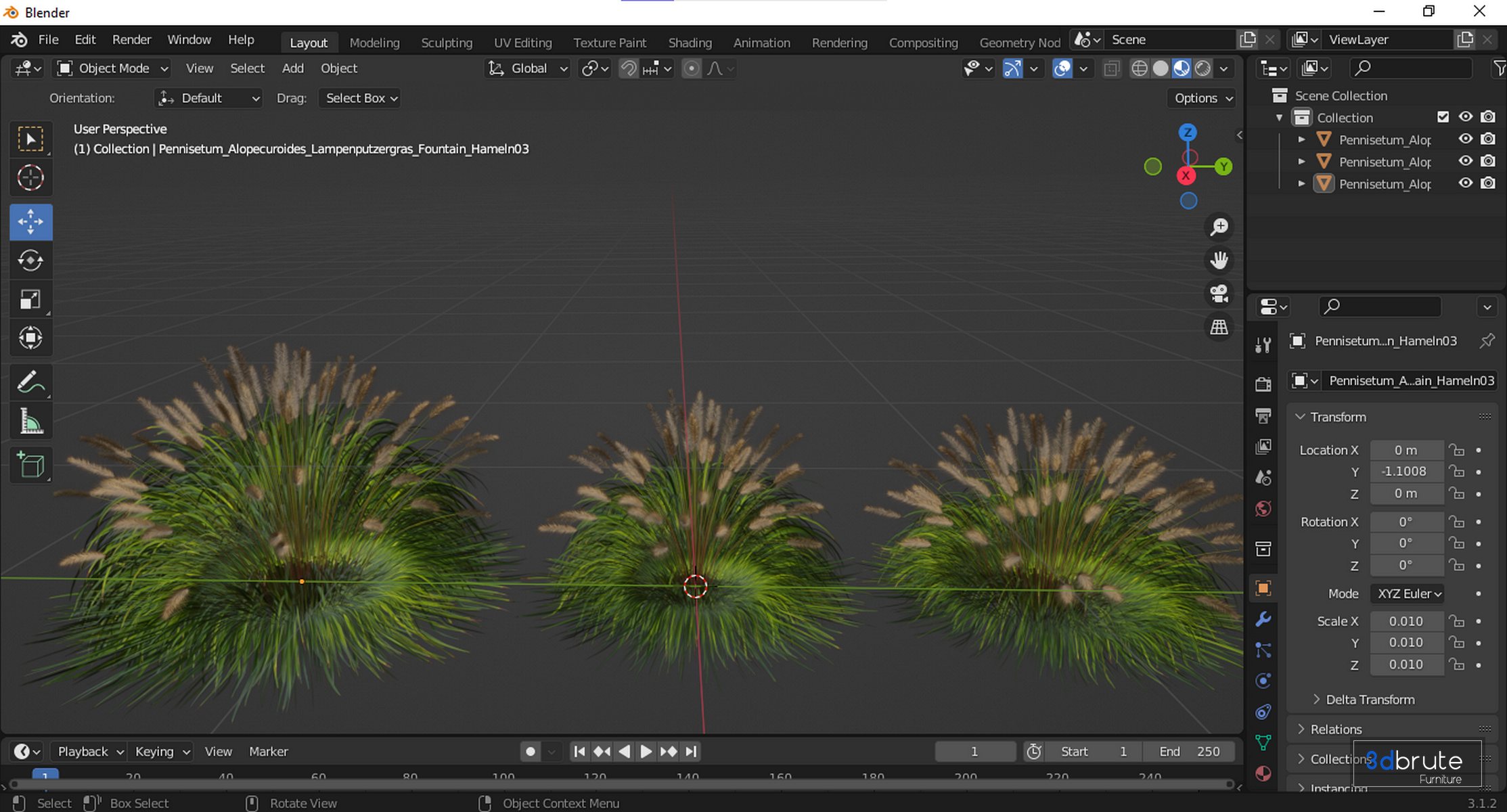Open the Modifier properties wrench tab
This screenshot has width=1507, height=812.
(1263, 619)
